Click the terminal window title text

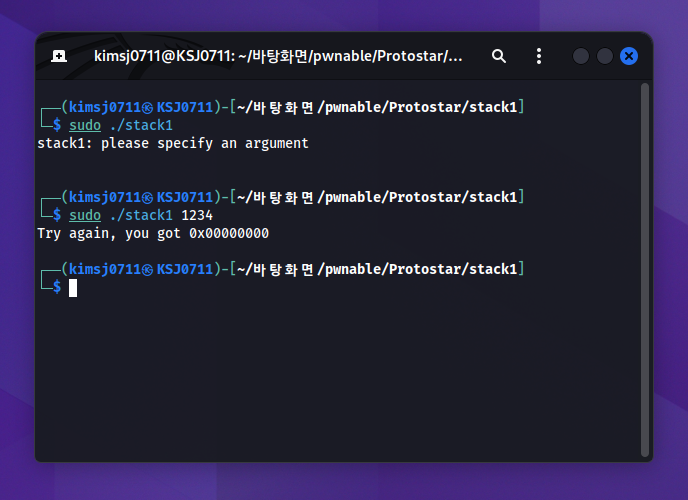tap(278, 56)
